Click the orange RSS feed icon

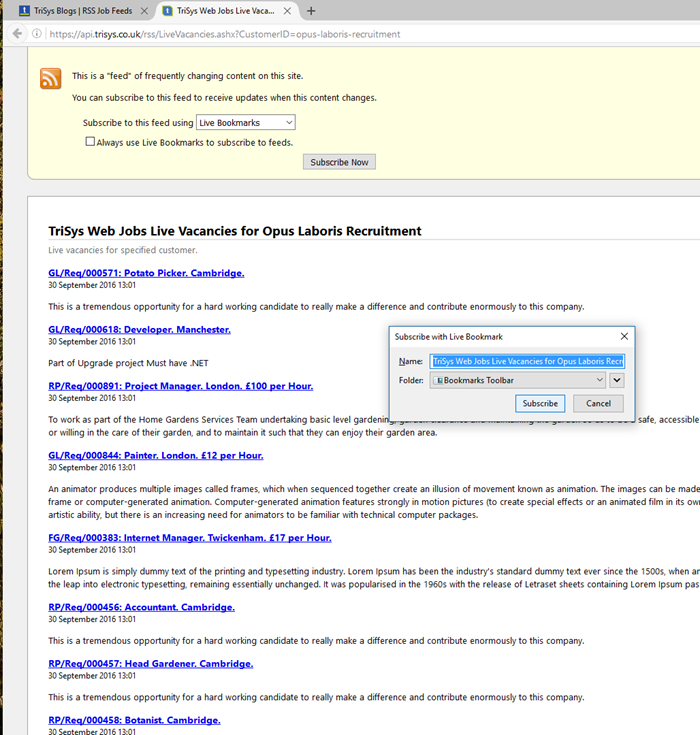pos(51,78)
